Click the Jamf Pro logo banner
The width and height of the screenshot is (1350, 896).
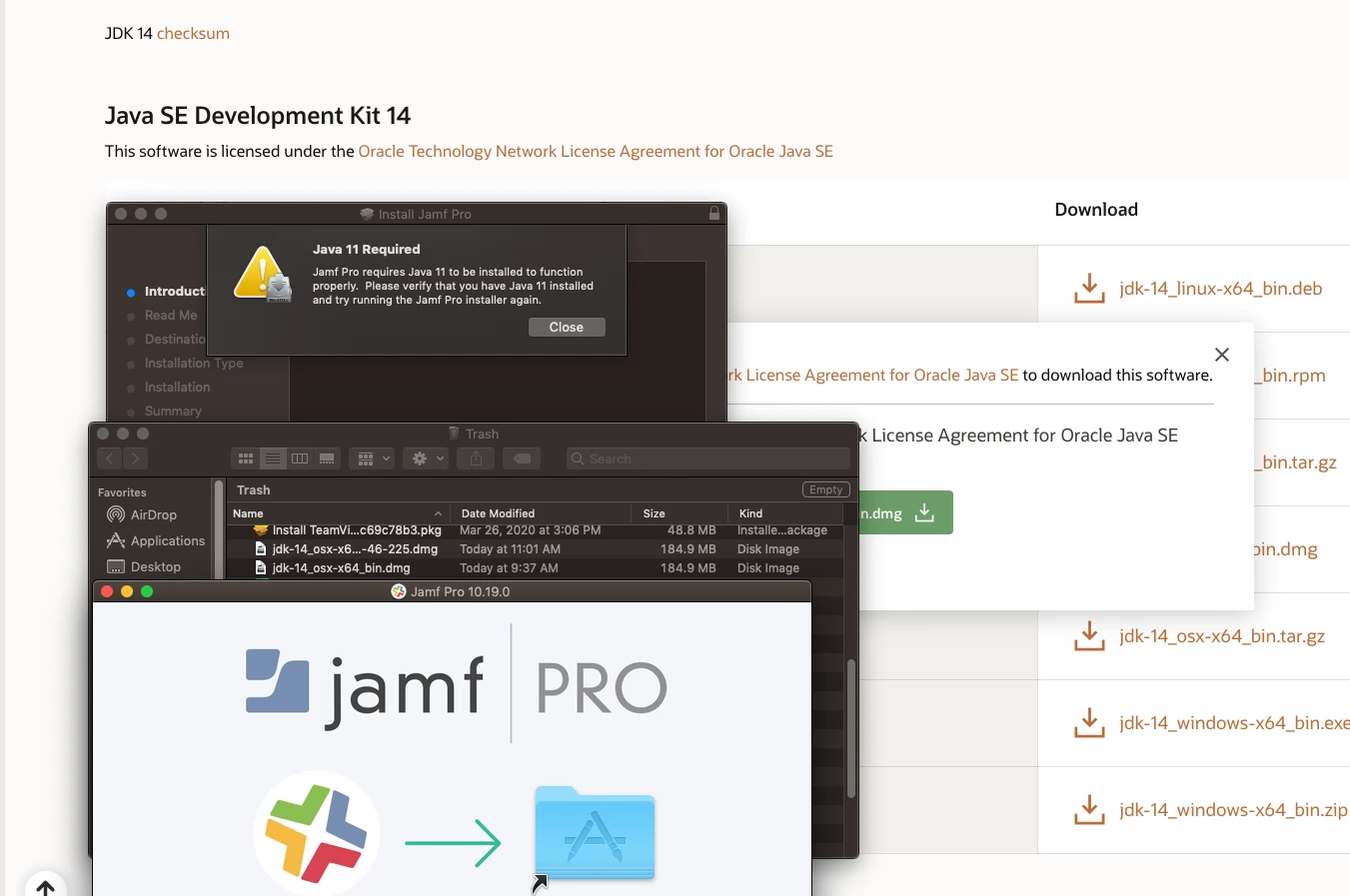pyautogui.click(x=456, y=685)
